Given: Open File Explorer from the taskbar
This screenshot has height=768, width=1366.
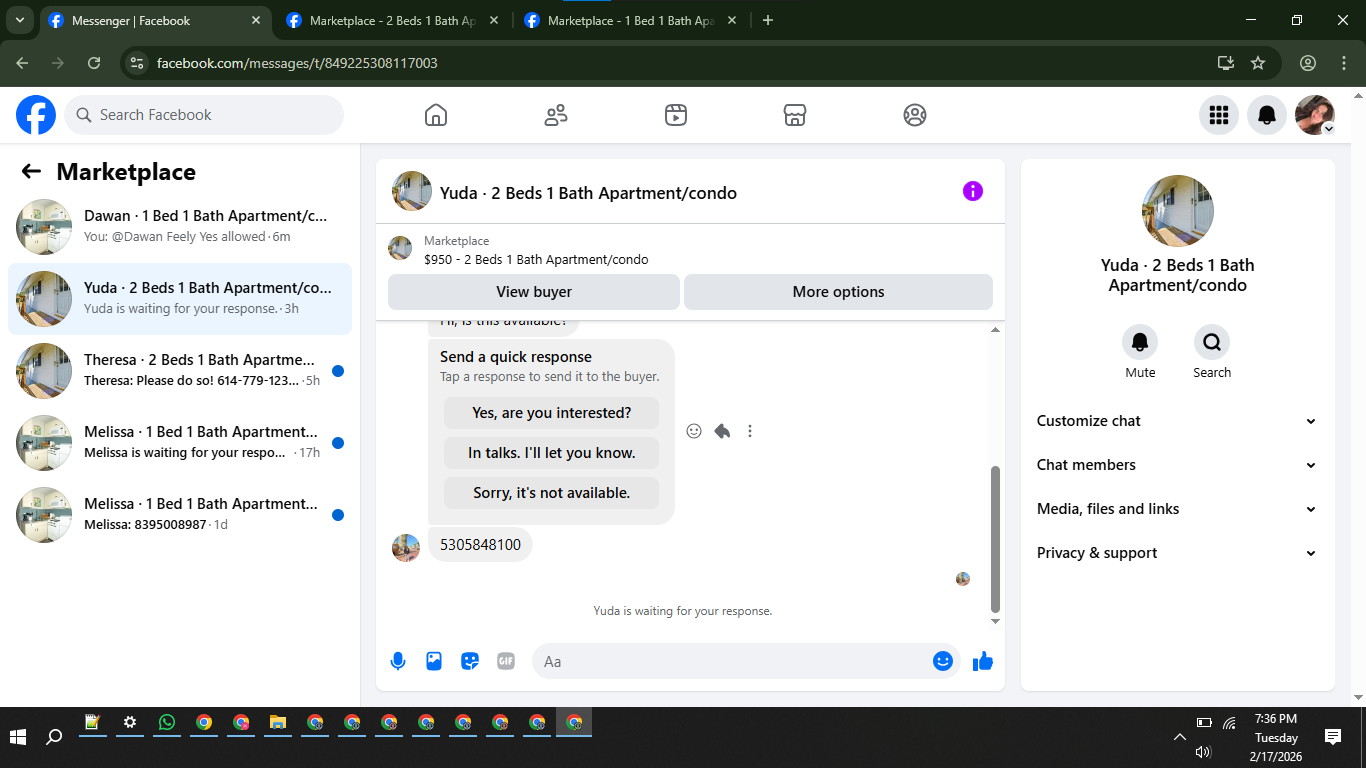Looking at the screenshot, I should click(x=277, y=722).
